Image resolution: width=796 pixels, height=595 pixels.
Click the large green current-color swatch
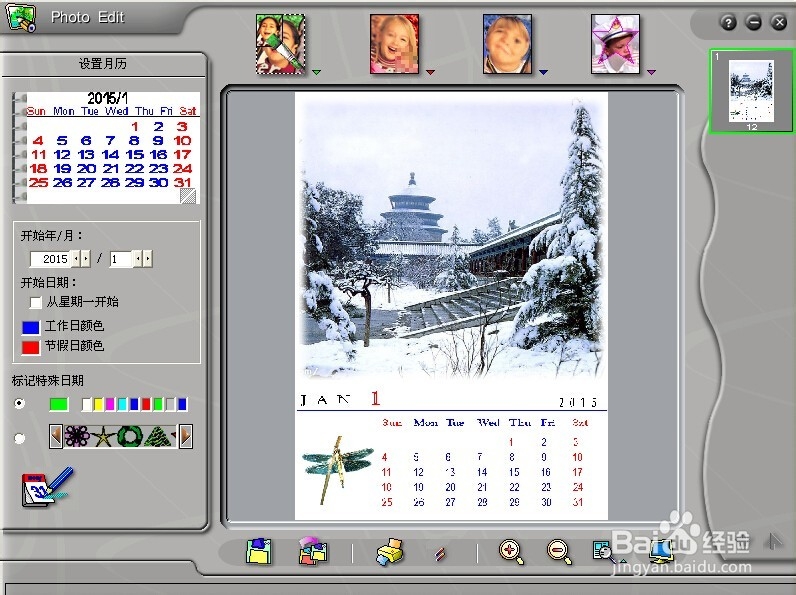pos(59,404)
